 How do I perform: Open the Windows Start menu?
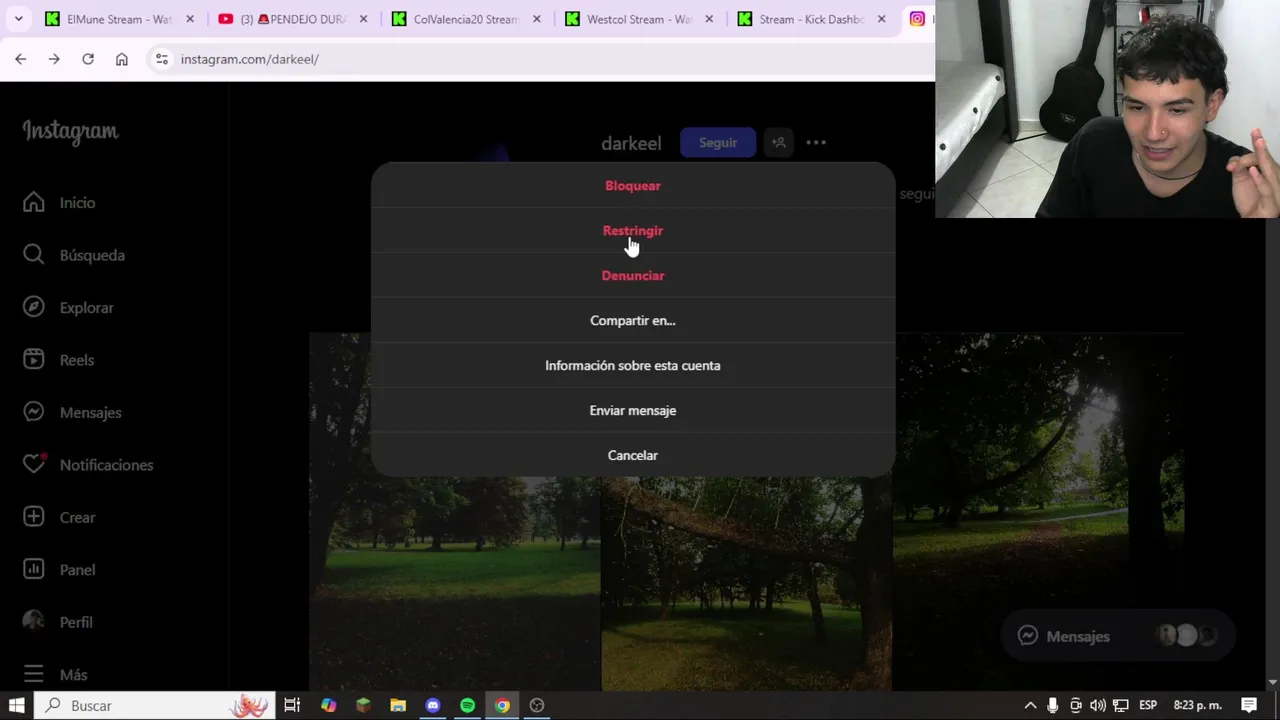[17, 705]
